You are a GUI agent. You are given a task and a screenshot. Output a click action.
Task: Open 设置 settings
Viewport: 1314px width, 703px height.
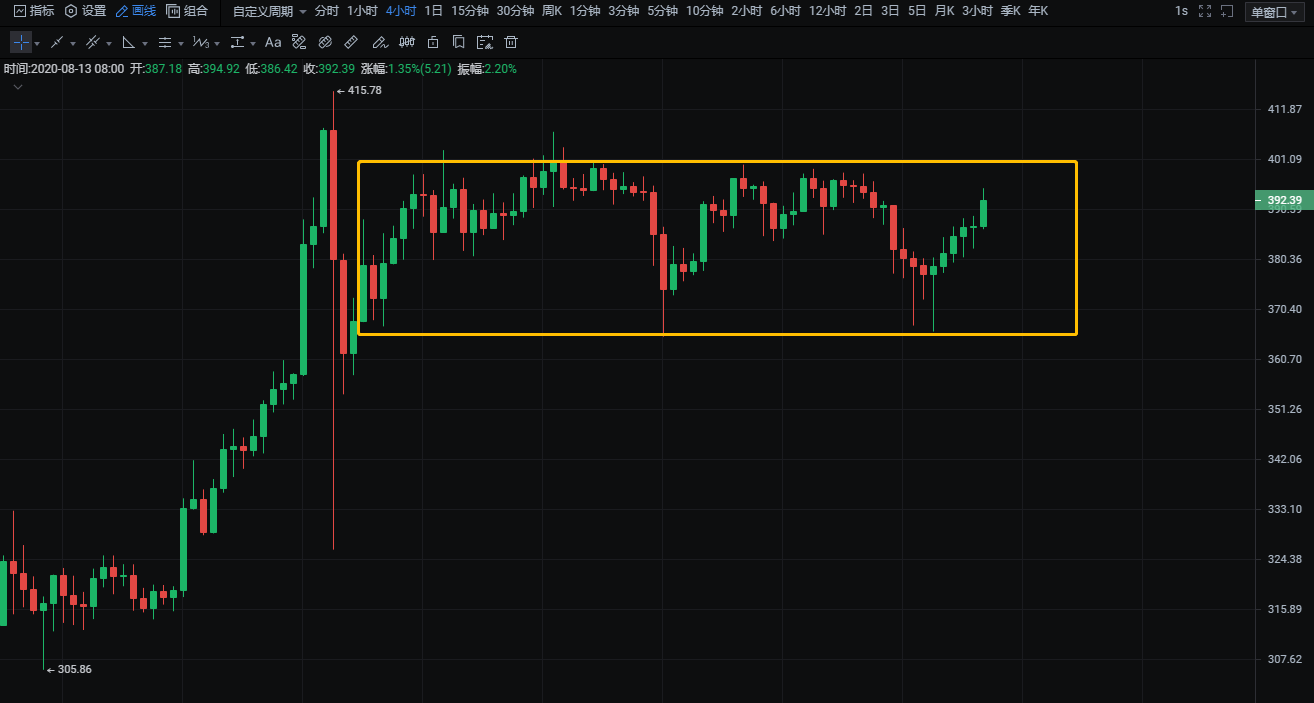click(x=85, y=11)
